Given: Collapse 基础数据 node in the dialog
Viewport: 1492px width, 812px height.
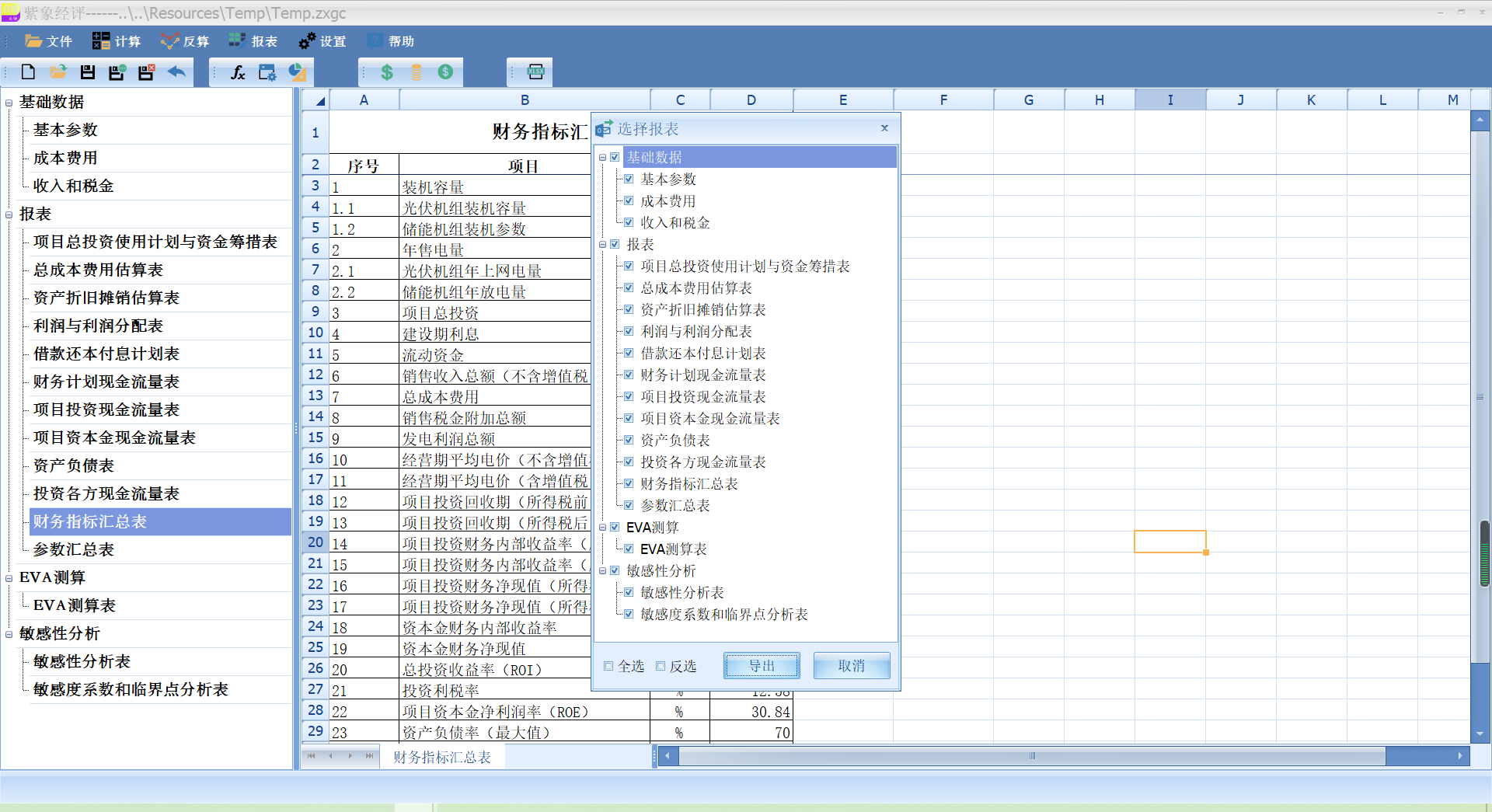Looking at the screenshot, I should pos(602,158).
